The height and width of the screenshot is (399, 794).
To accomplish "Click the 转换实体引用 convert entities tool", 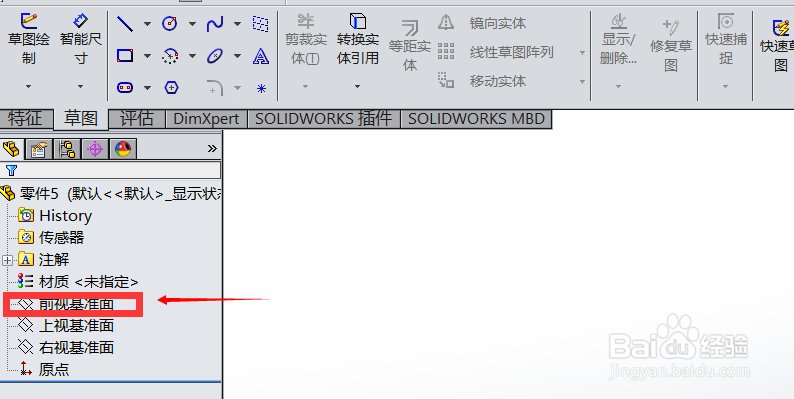I will (358, 39).
